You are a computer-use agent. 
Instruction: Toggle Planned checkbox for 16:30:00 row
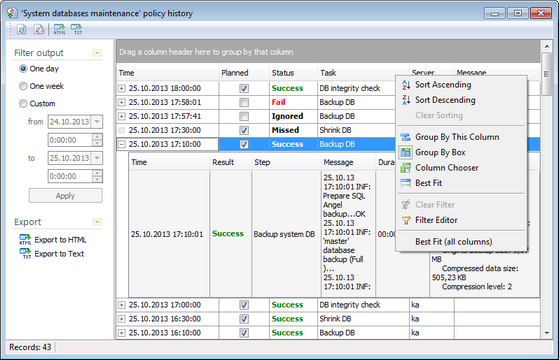pyautogui.click(x=244, y=319)
